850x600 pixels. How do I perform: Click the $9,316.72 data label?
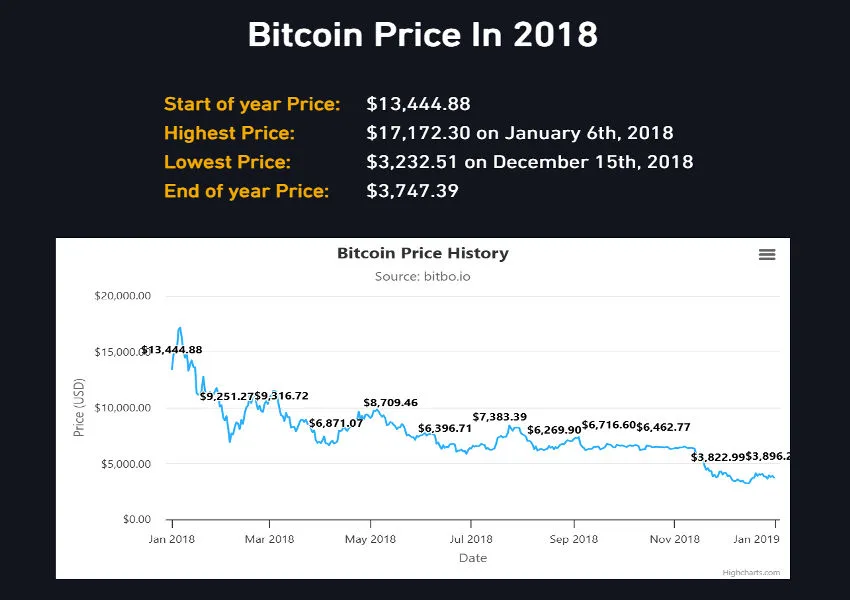pos(282,396)
